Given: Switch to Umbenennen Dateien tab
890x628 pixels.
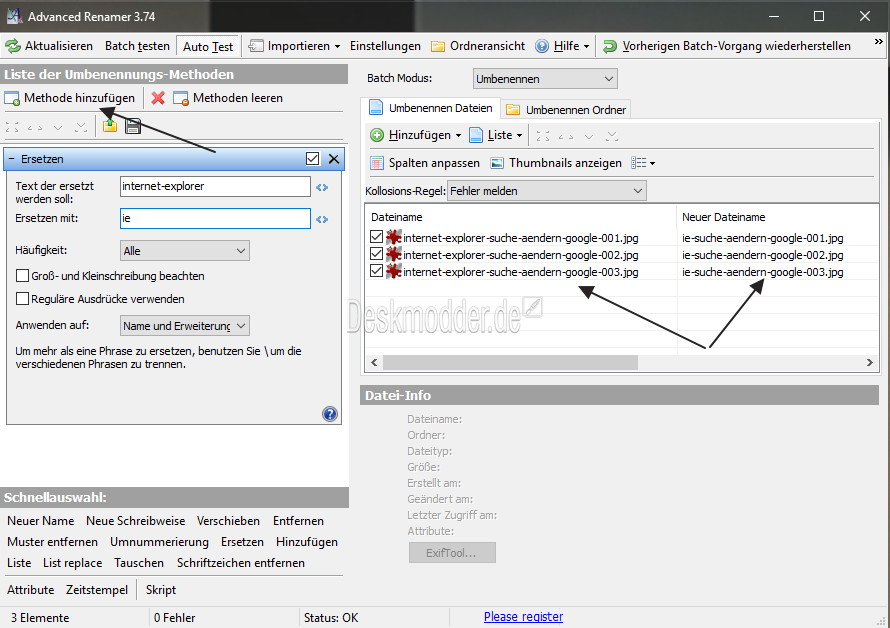Looking at the screenshot, I should [x=431, y=108].
